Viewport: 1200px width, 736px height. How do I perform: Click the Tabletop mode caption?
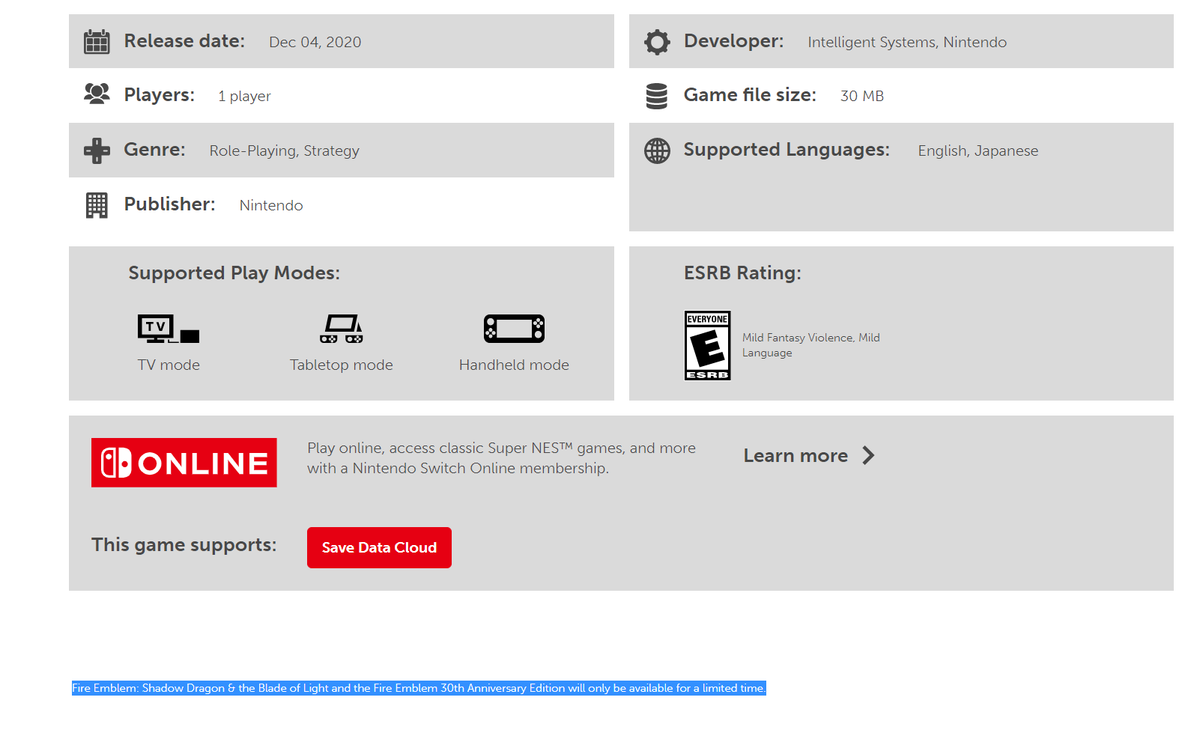(341, 365)
